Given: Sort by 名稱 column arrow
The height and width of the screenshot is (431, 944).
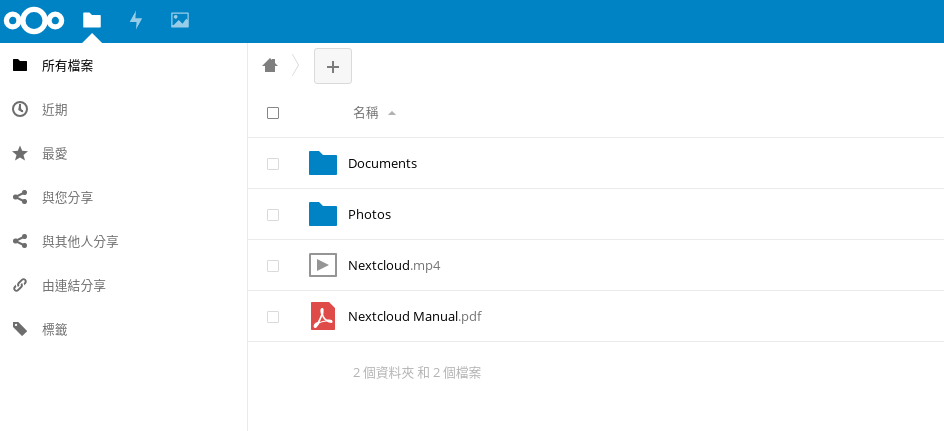Looking at the screenshot, I should (x=392, y=113).
